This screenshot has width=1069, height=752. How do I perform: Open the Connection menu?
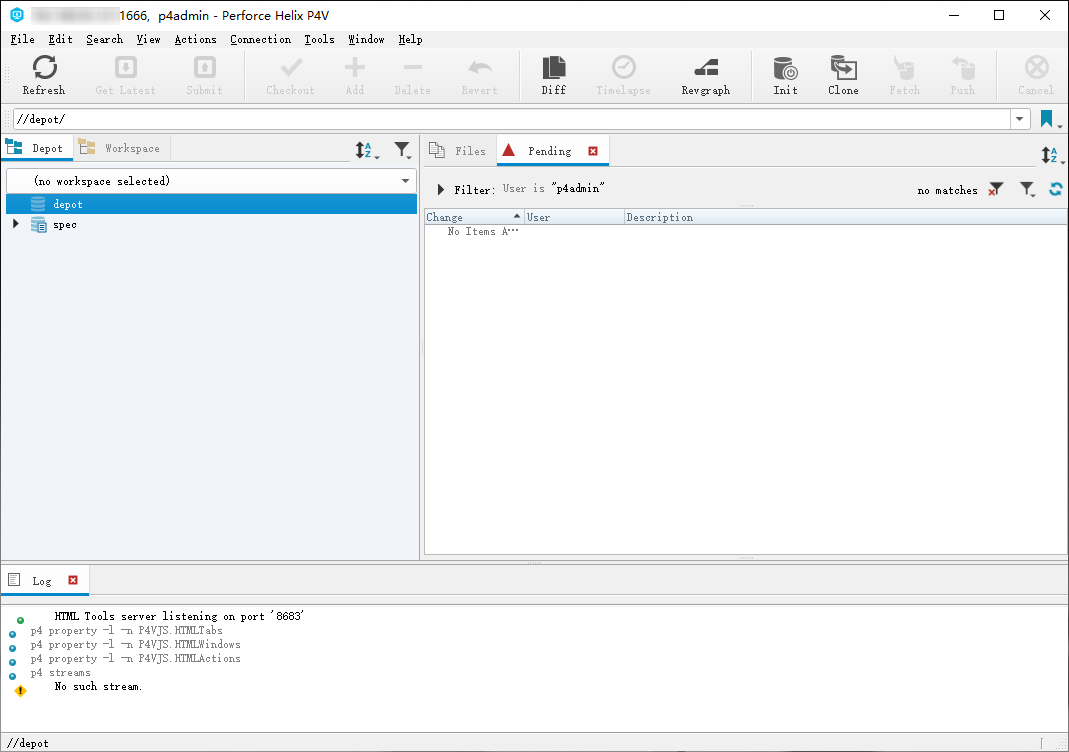point(260,40)
